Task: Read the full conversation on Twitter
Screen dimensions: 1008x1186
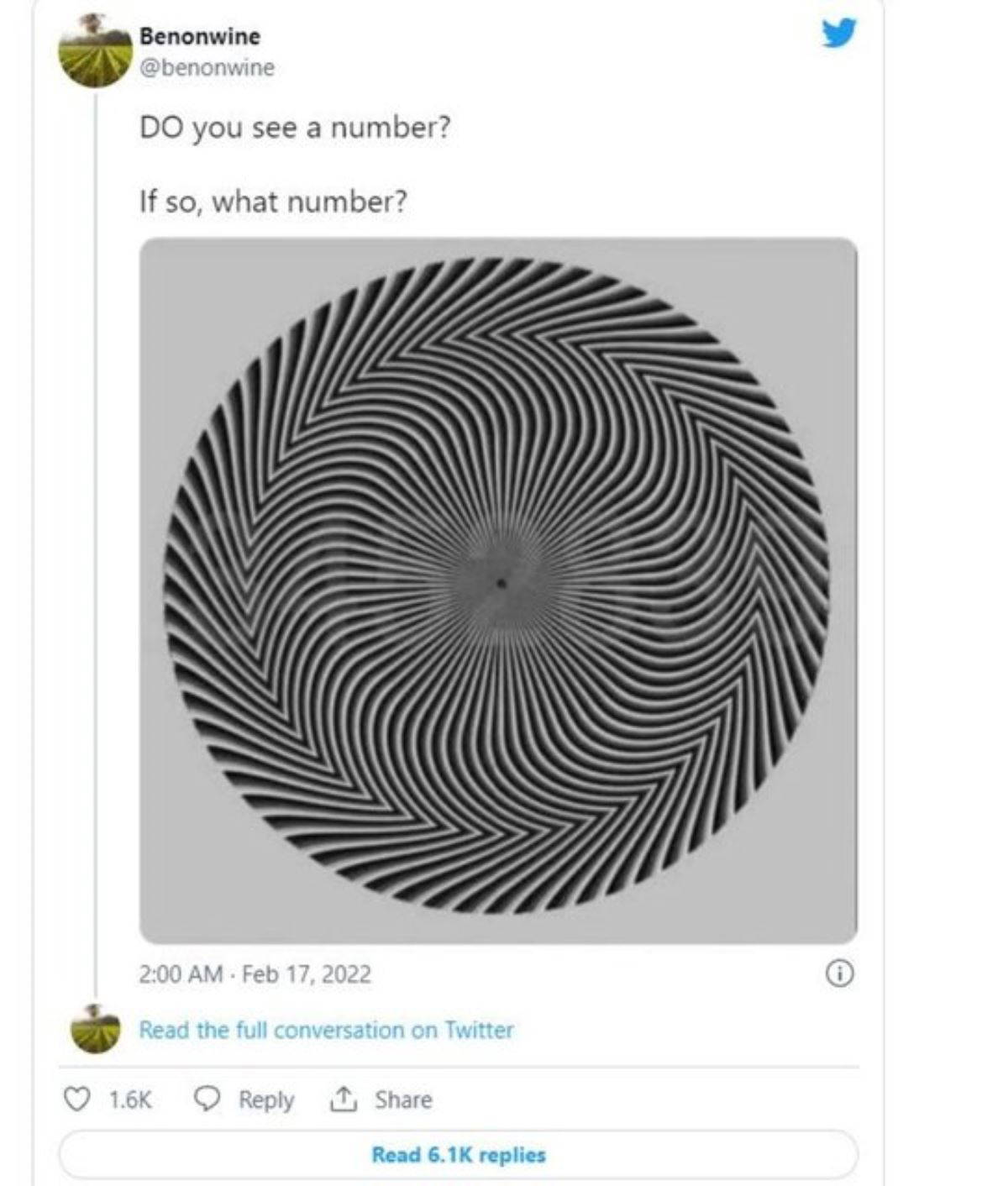Action: pyautogui.click(x=326, y=1030)
